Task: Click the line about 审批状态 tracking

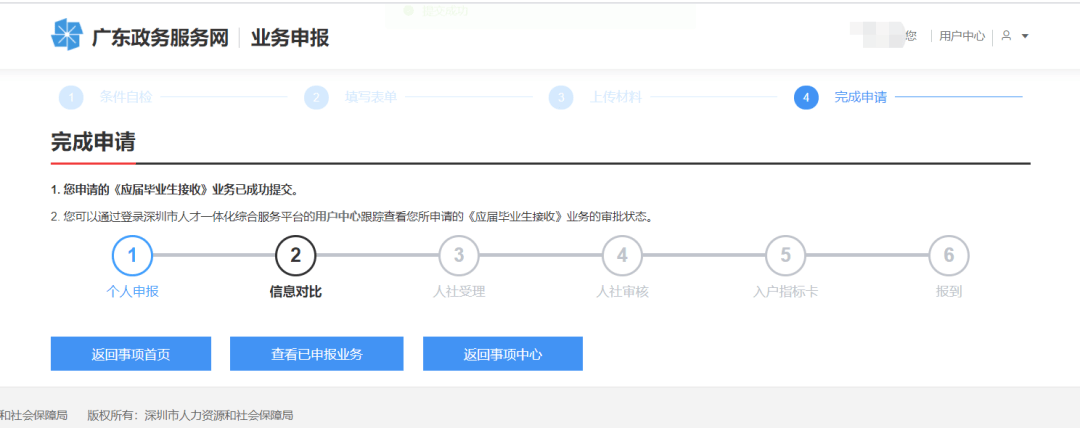Action: click(x=351, y=217)
